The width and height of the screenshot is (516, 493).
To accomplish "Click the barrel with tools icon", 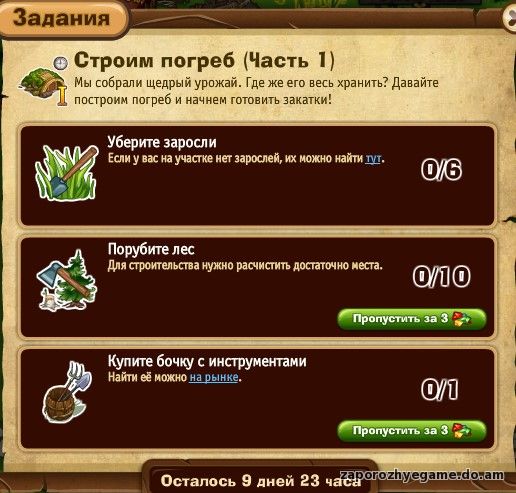I will click(x=68, y=392).
